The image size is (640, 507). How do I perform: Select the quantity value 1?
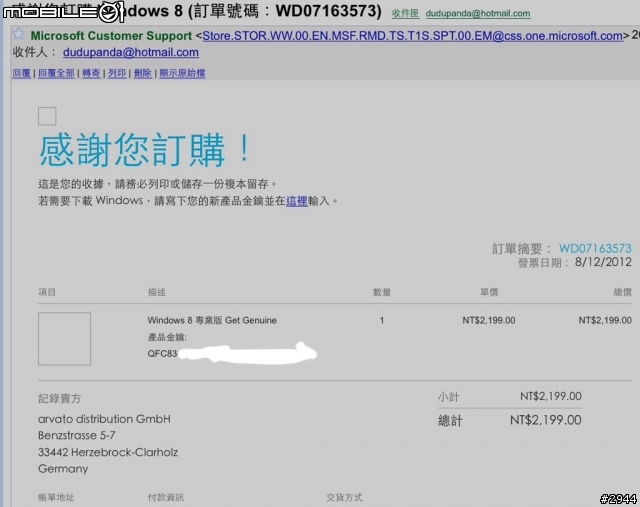(x=382, y=320)
